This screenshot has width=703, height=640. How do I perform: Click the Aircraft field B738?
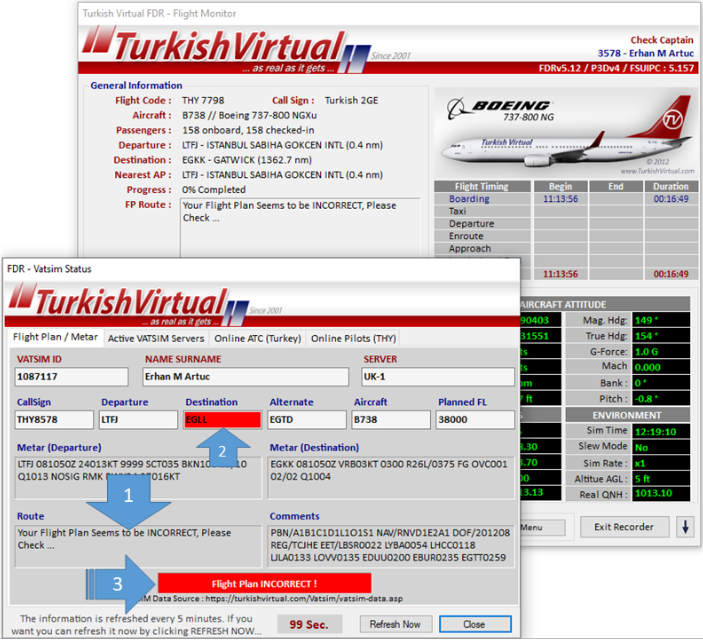coord(391,420)
